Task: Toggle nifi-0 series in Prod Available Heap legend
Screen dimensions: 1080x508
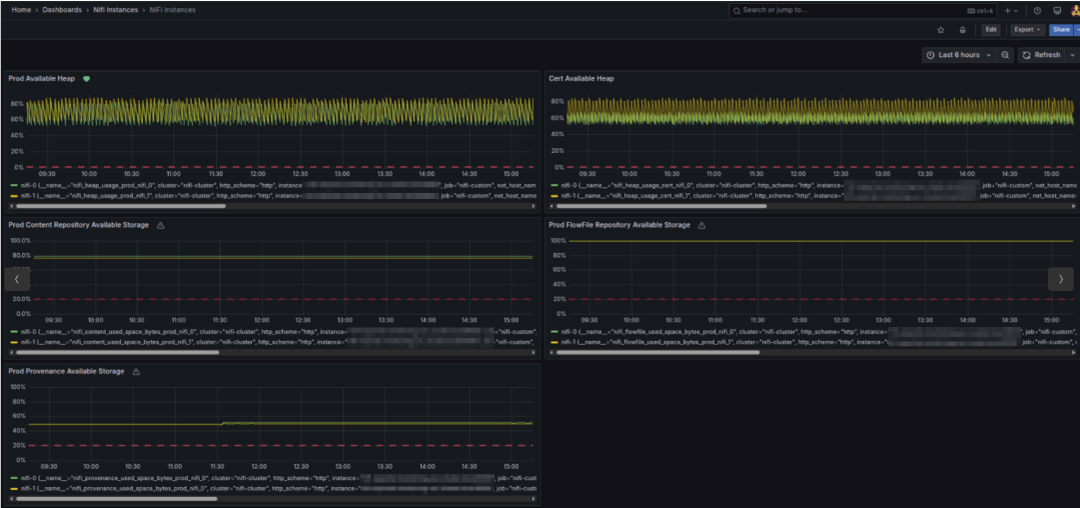Action: tap(26, 185)
